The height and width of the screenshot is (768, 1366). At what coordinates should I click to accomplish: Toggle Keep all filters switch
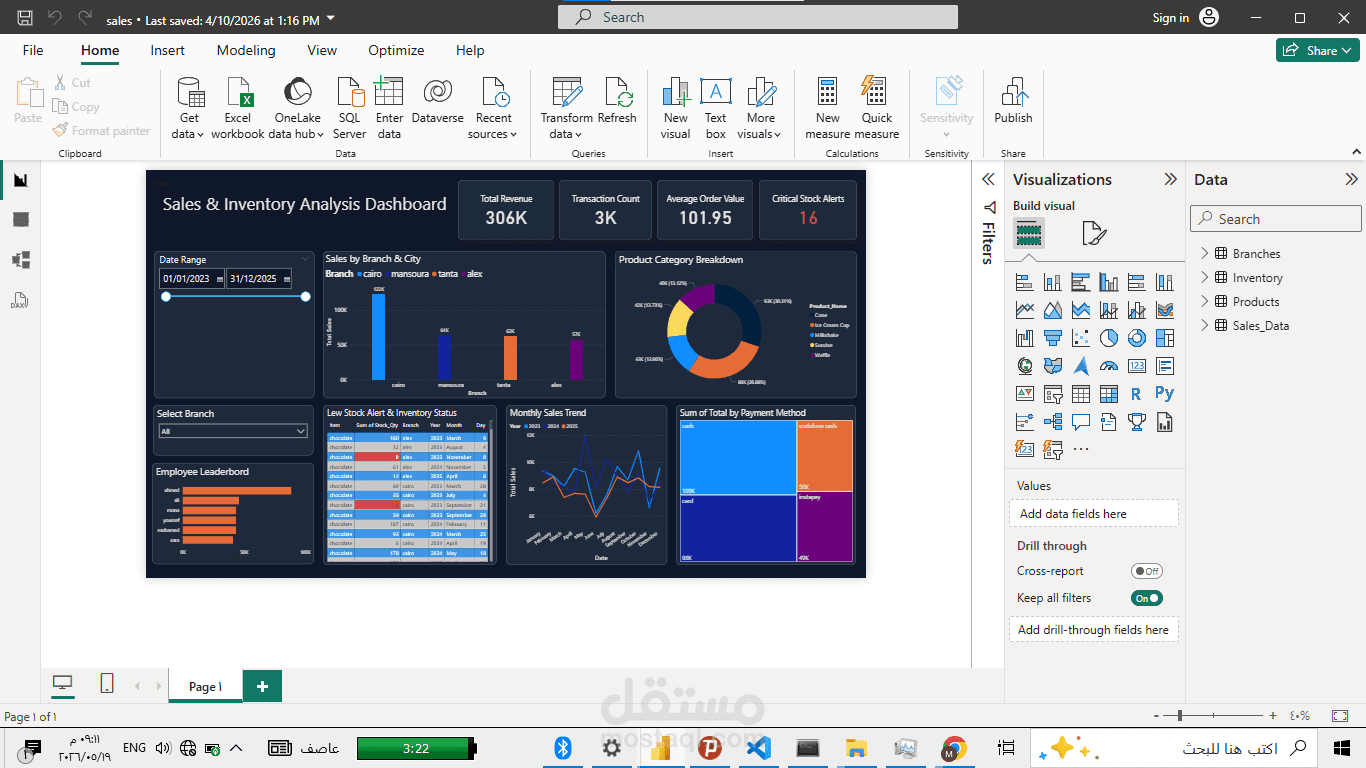pyautogui.click(x=1147, y=598)
